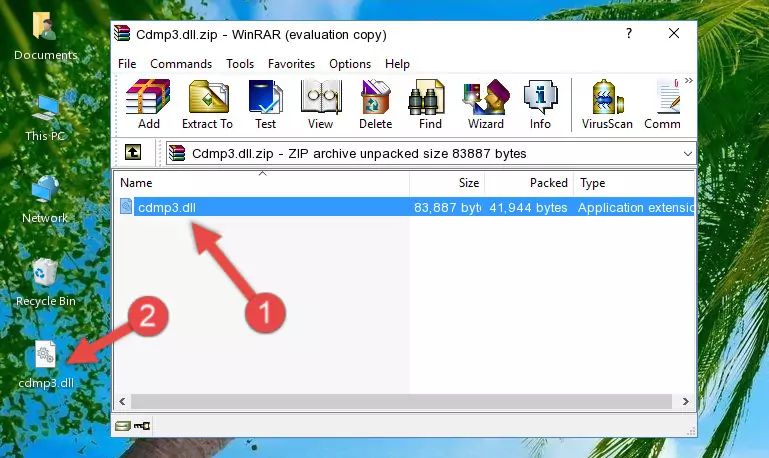The height and width of the screenshot is (458, 769).
Task: Open the File menu
Action: click(127, 64)
